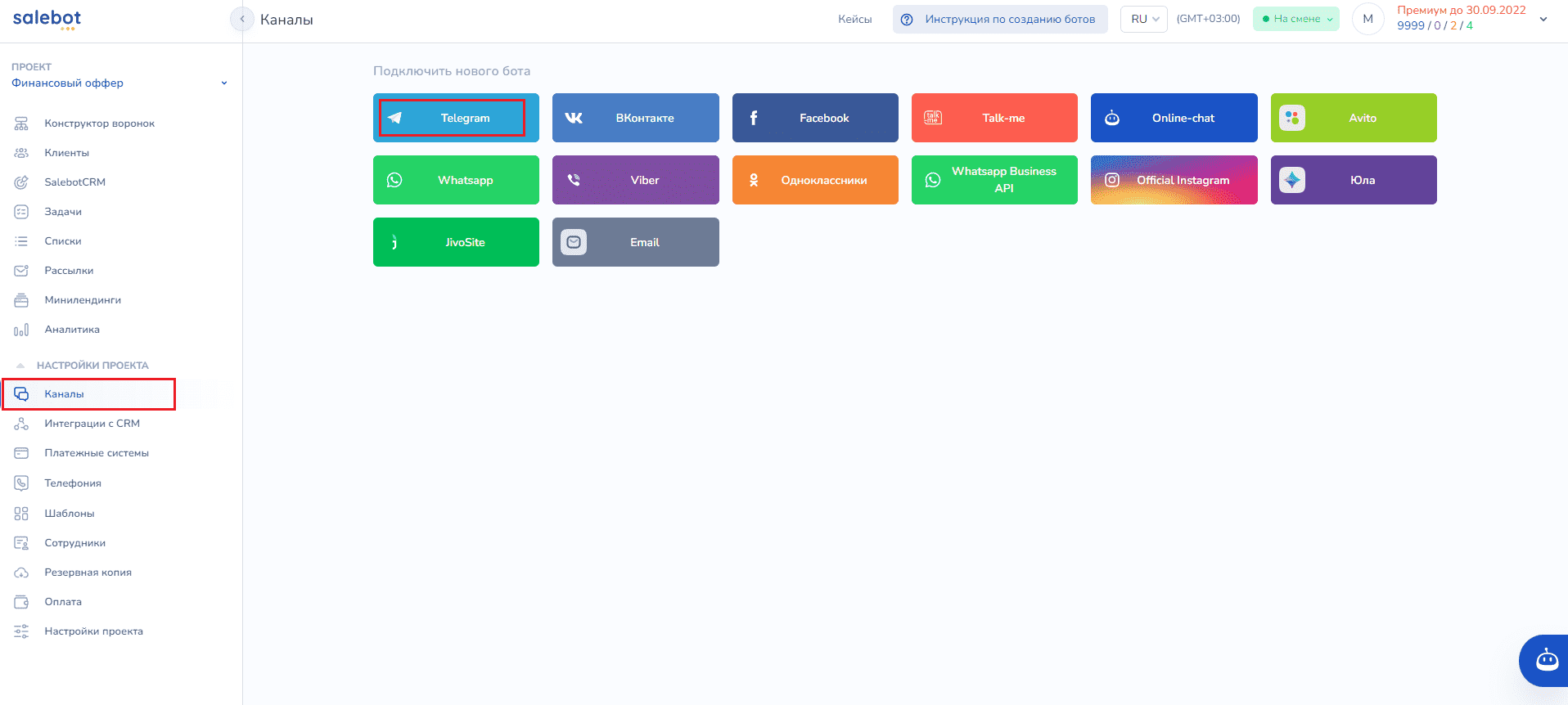Click the SalebotCRM target icon
The height and width of the screenshot is (705, 1568).
[21, 182]
